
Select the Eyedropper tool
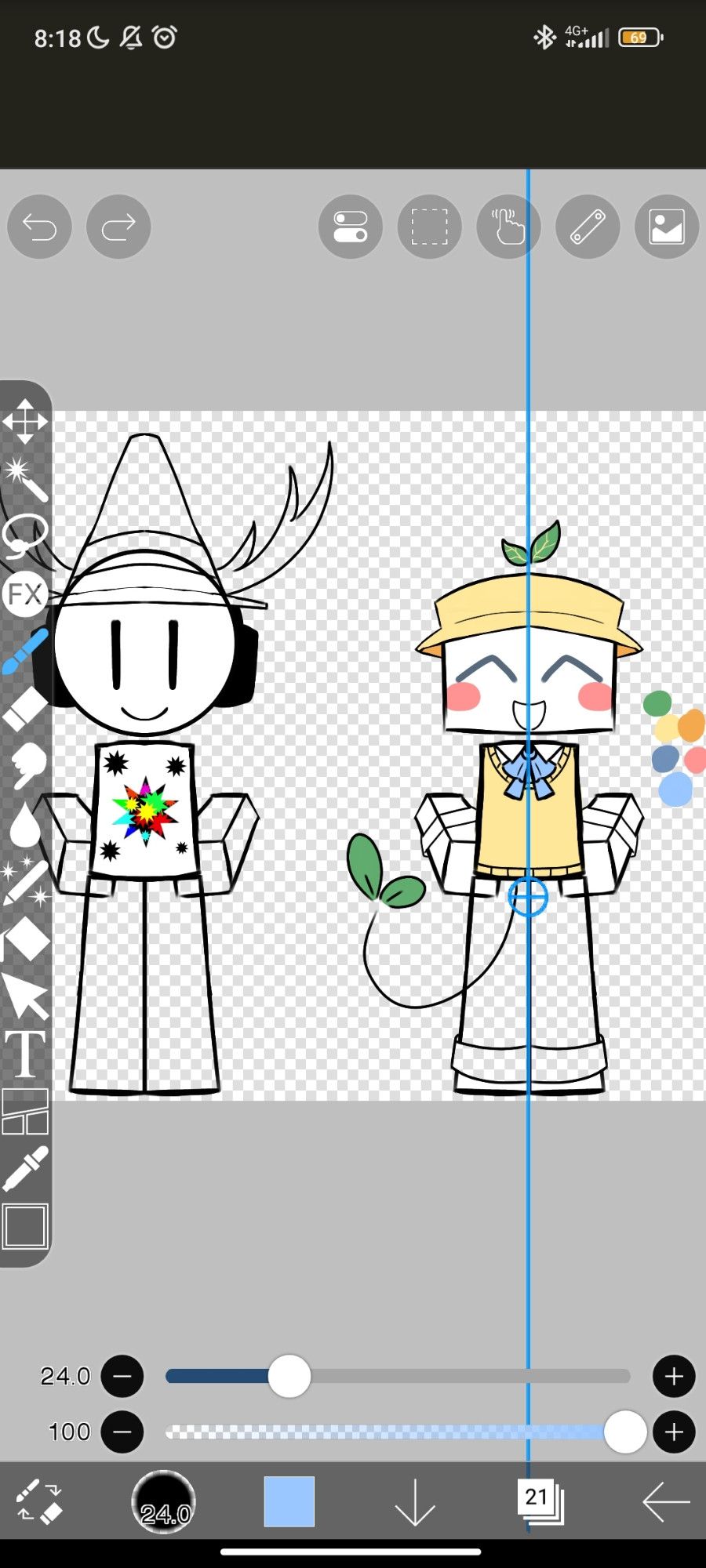pos(25,1169)
